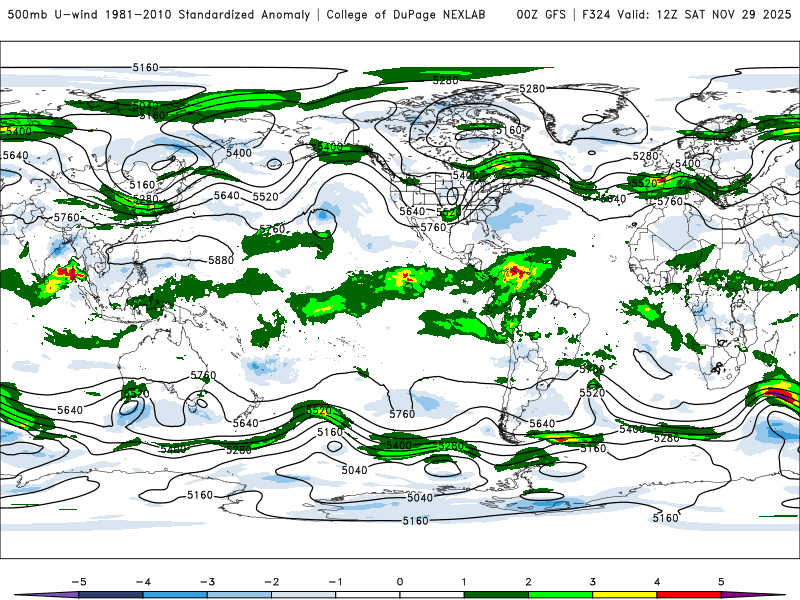This screenshot has width=800, height=600.
Task: Click the yellow 3 to 4 colorbar segment
Action: [x=624, y=595]
